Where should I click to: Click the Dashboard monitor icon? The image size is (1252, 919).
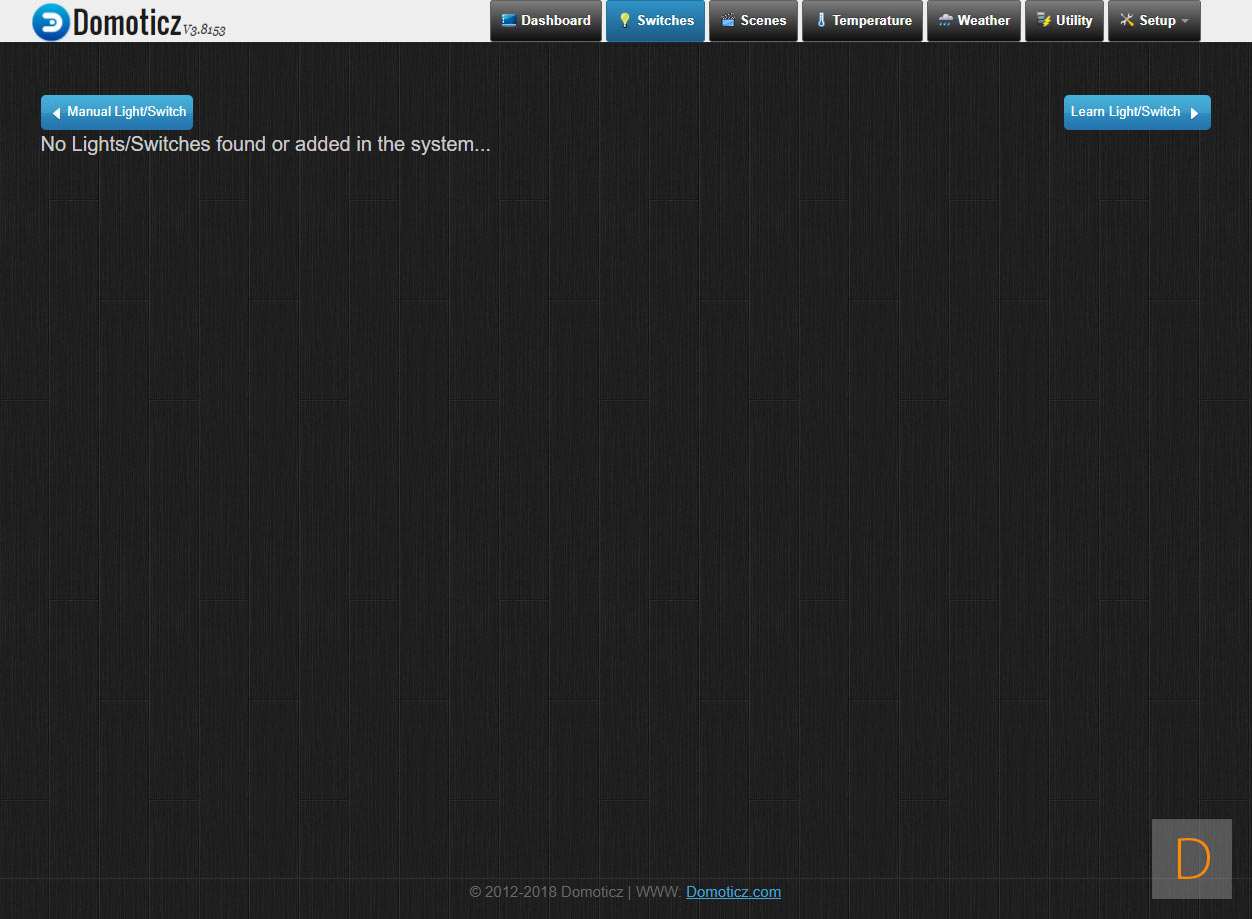coord(509,20)
